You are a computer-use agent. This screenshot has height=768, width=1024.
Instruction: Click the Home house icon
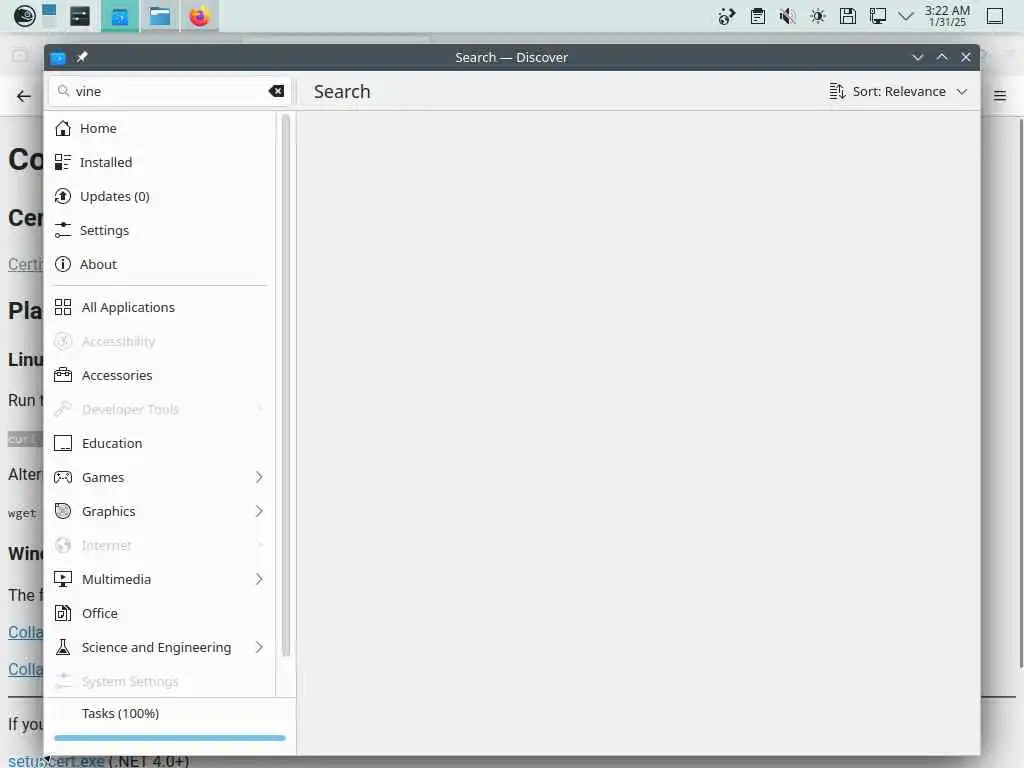[63, 128]
